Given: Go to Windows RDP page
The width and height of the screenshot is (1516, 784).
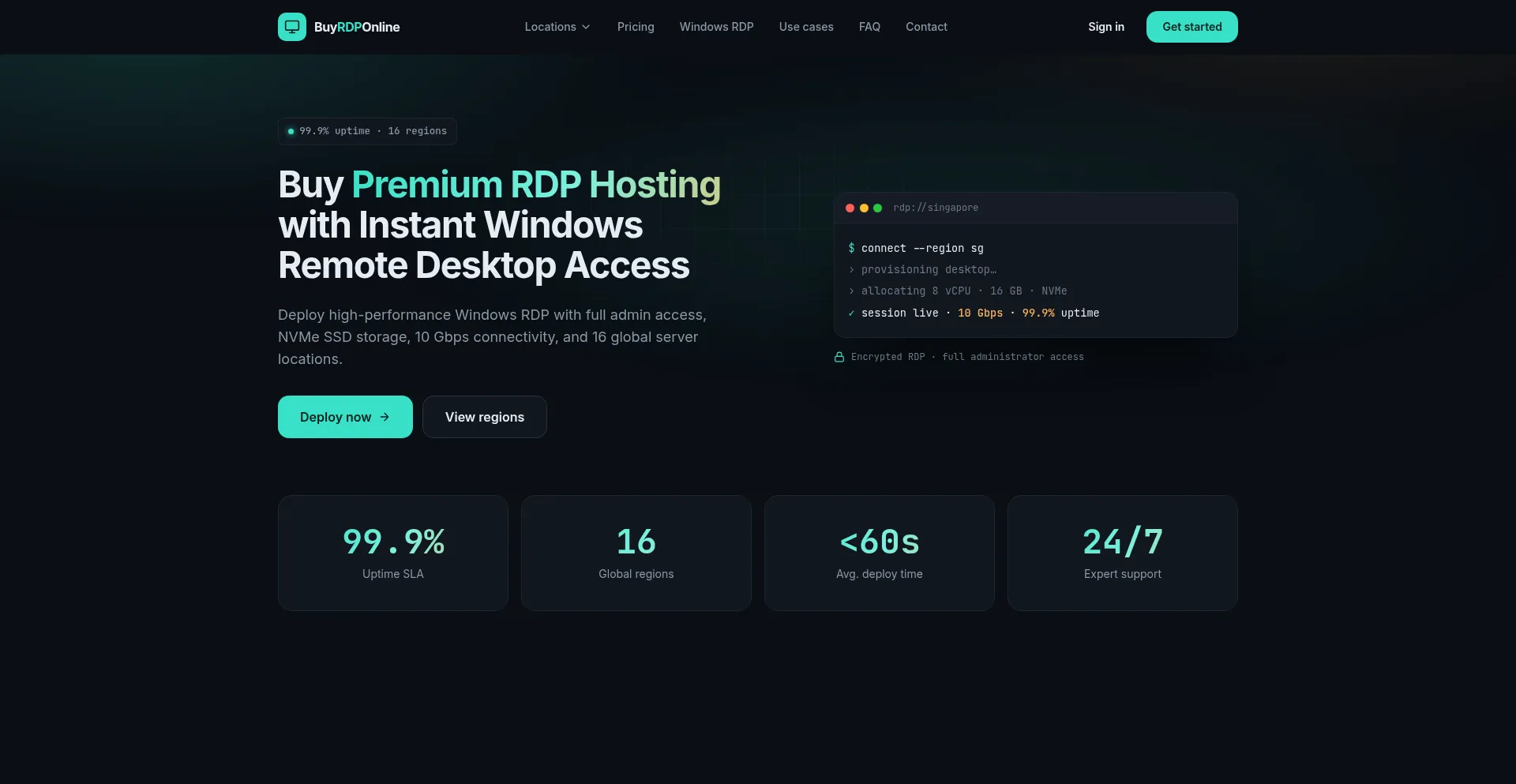Looking at the screenshot, I should tap(716, 27).
